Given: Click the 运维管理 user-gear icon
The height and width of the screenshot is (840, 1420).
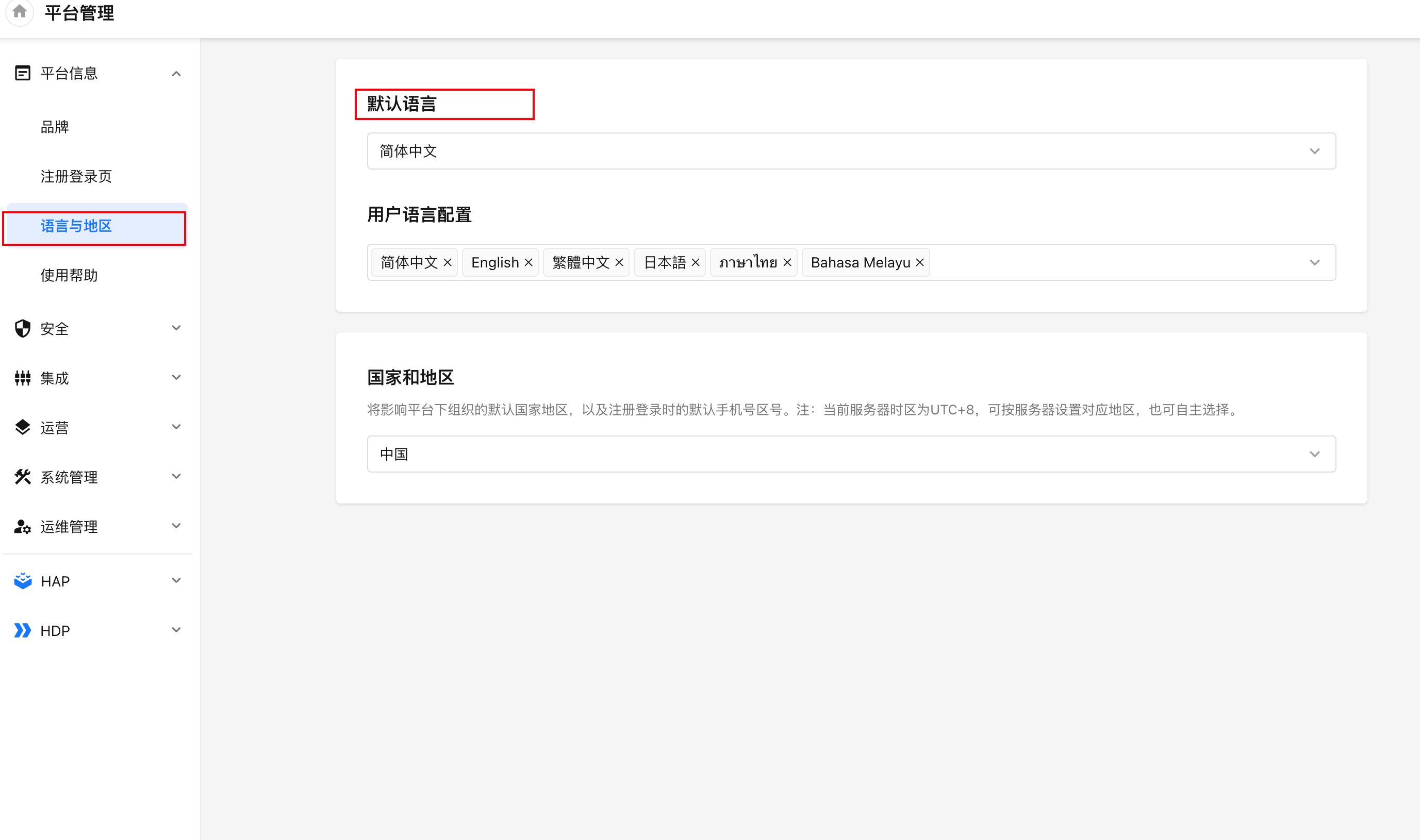Looking at the screenshot, I should tap(23, 526).
